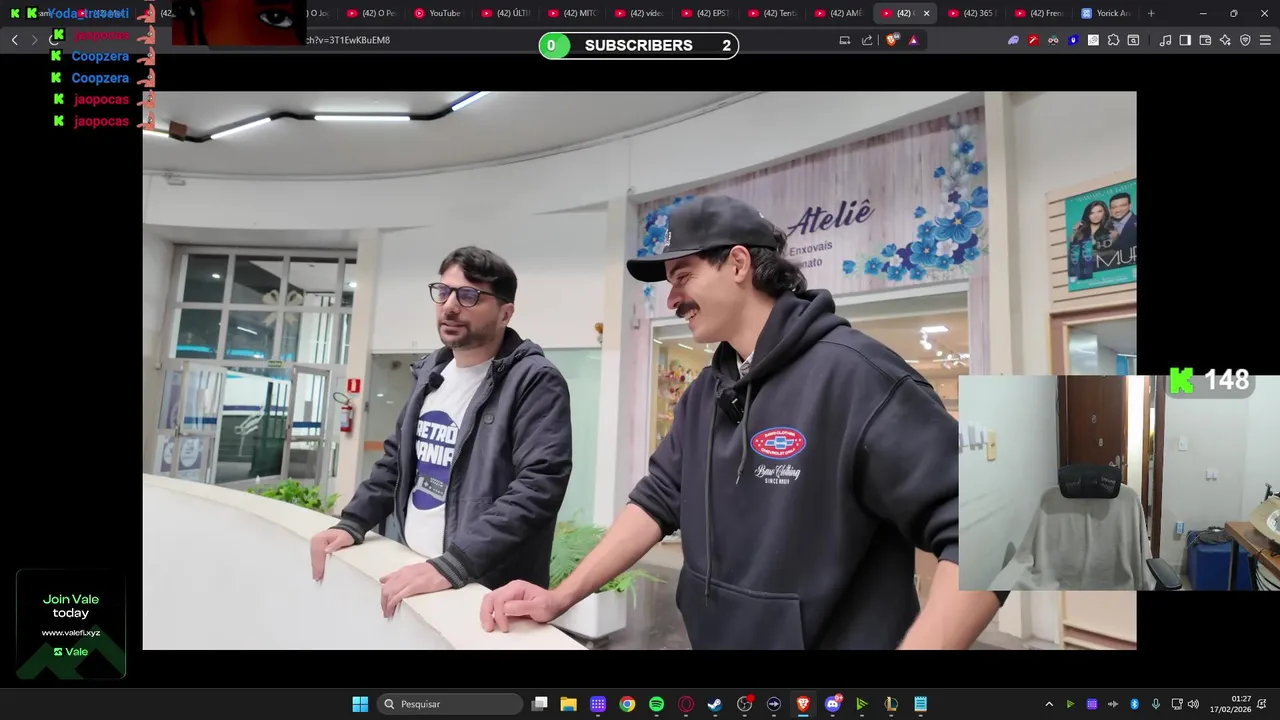This screenshot has width=1280, height=720.
Task: Open the Brave Rewards triangle icon
Action: [913, 40]
